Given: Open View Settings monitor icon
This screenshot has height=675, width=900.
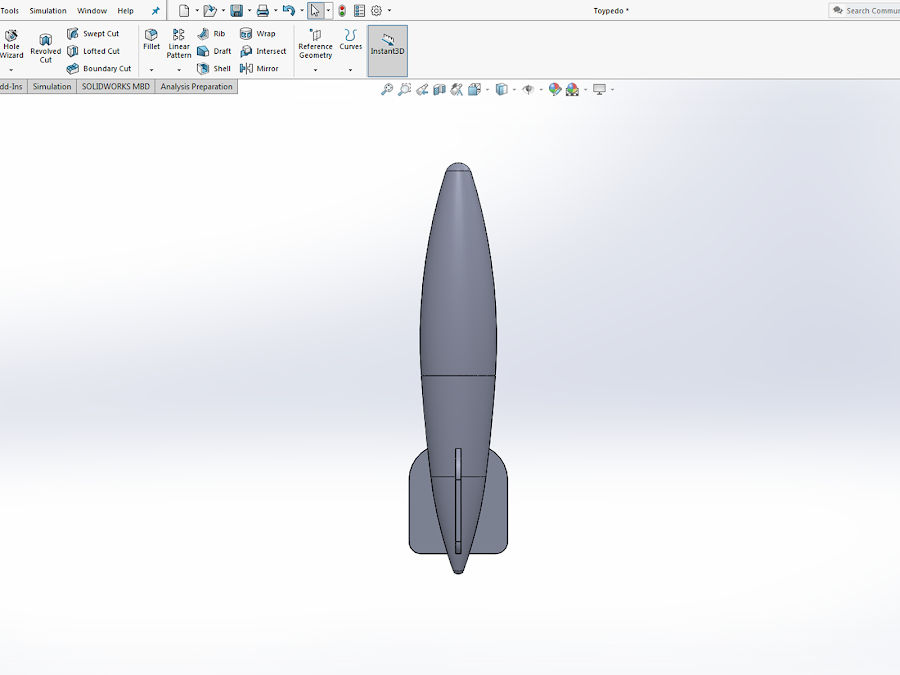Looking at the screenshot, I should pyautogui.click(x=599, y=90).
